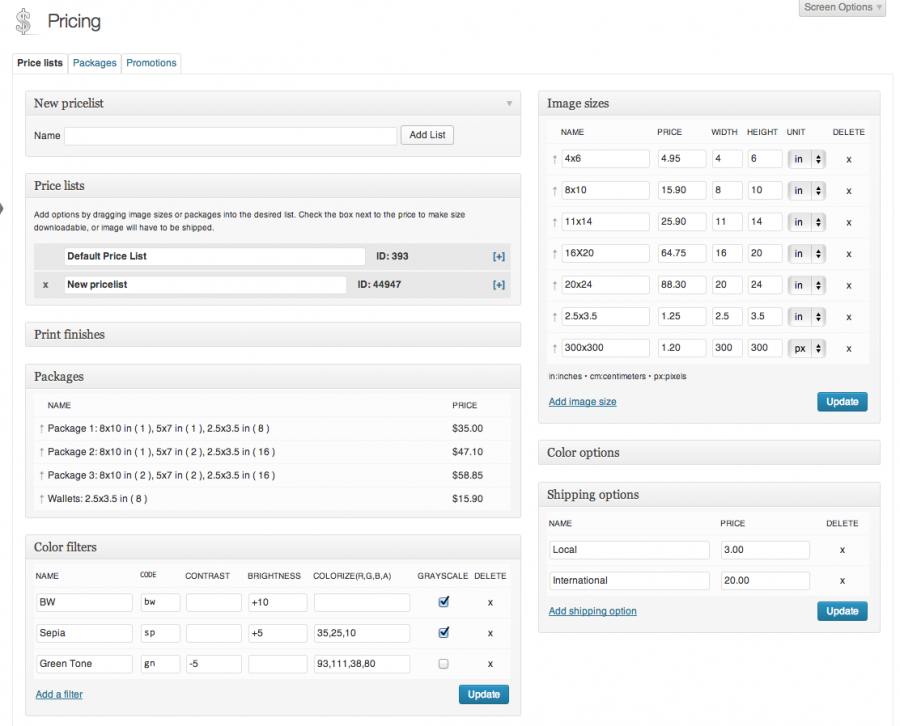Delete the 4x6 image size row
Image resolution: width=900 pixels, height=726 pixels.
click(x=848, y=159)
